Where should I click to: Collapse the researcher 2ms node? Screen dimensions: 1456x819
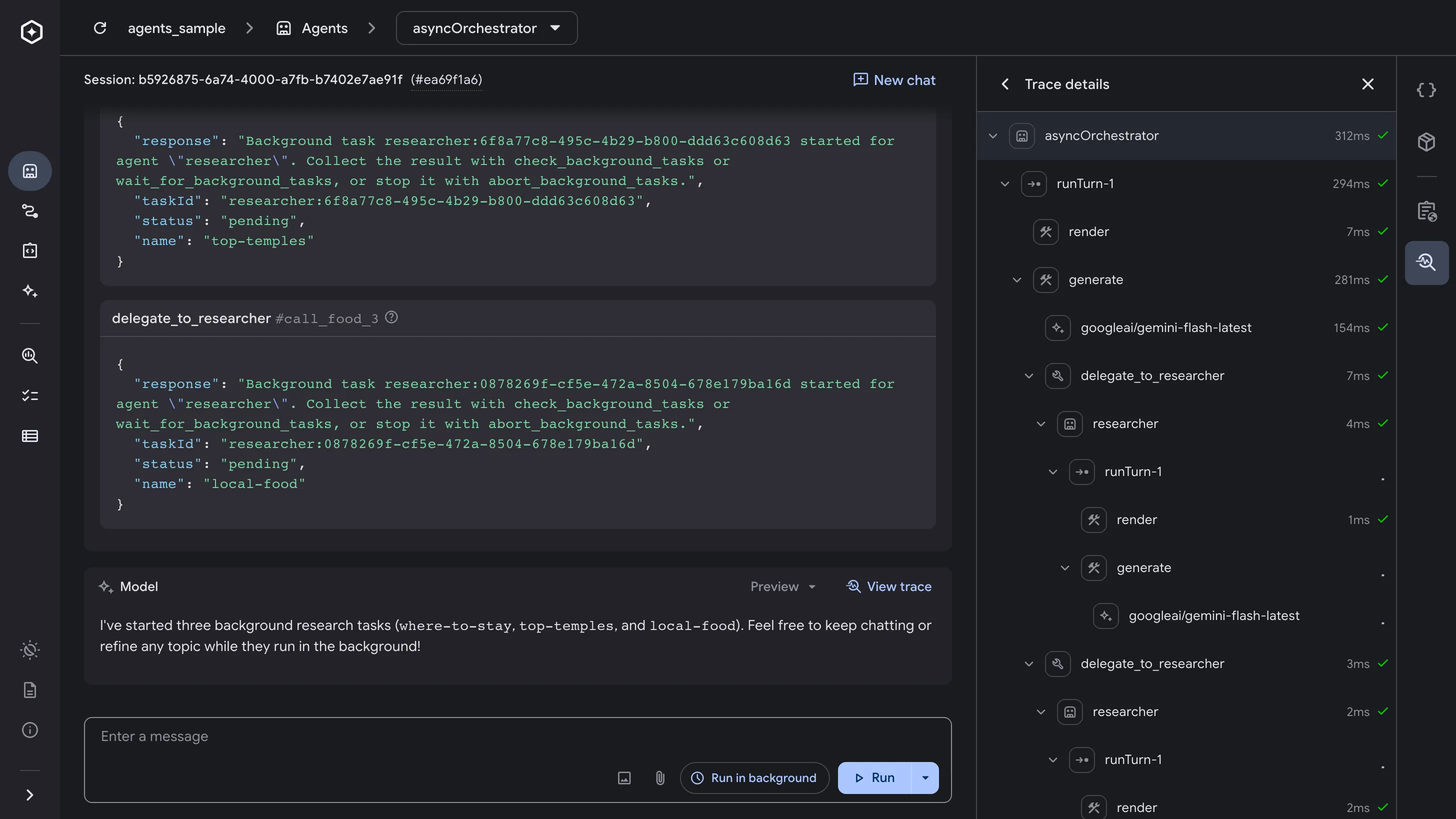[x=1040, y=711]
